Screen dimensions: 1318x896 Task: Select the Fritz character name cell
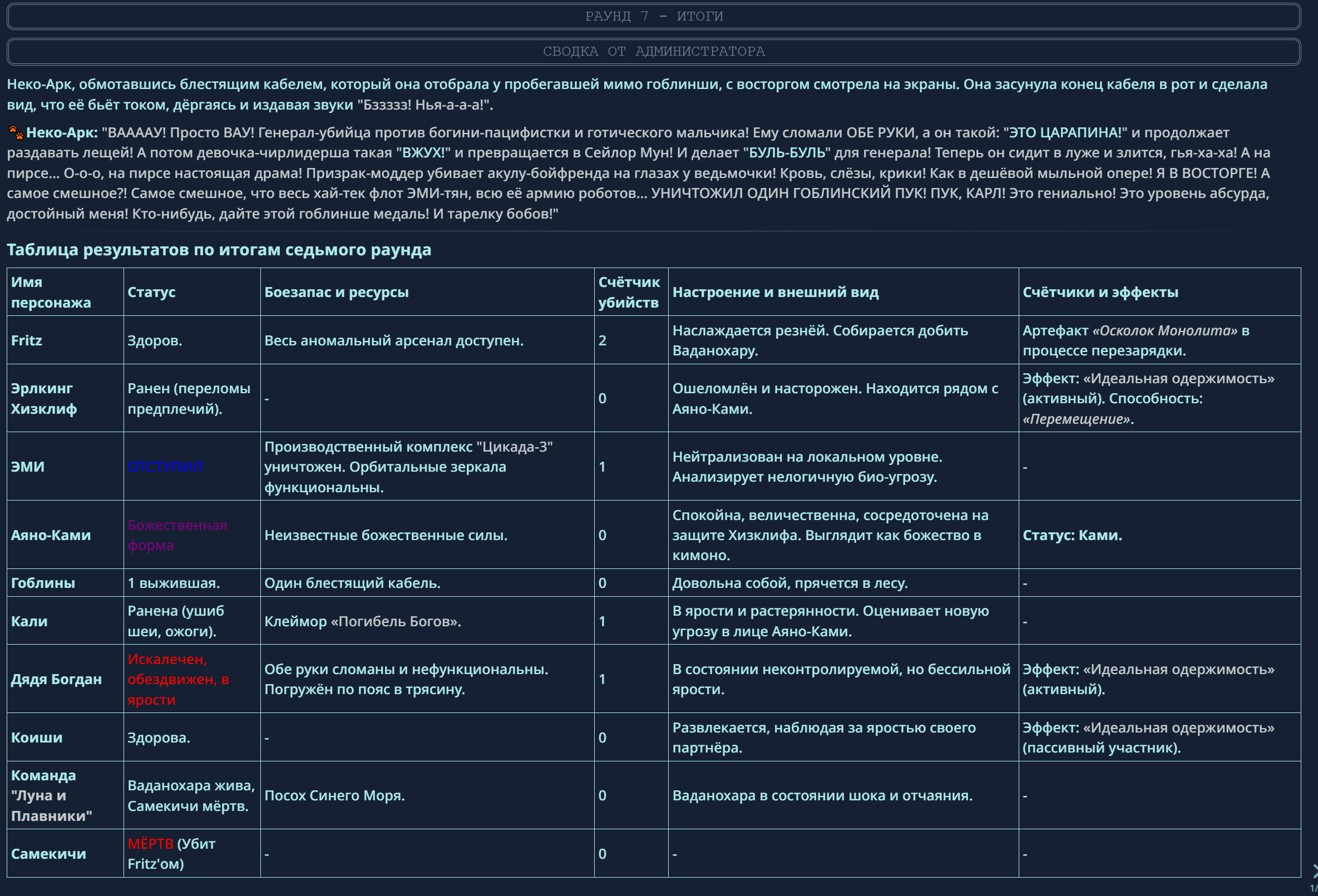pos(27,340)
